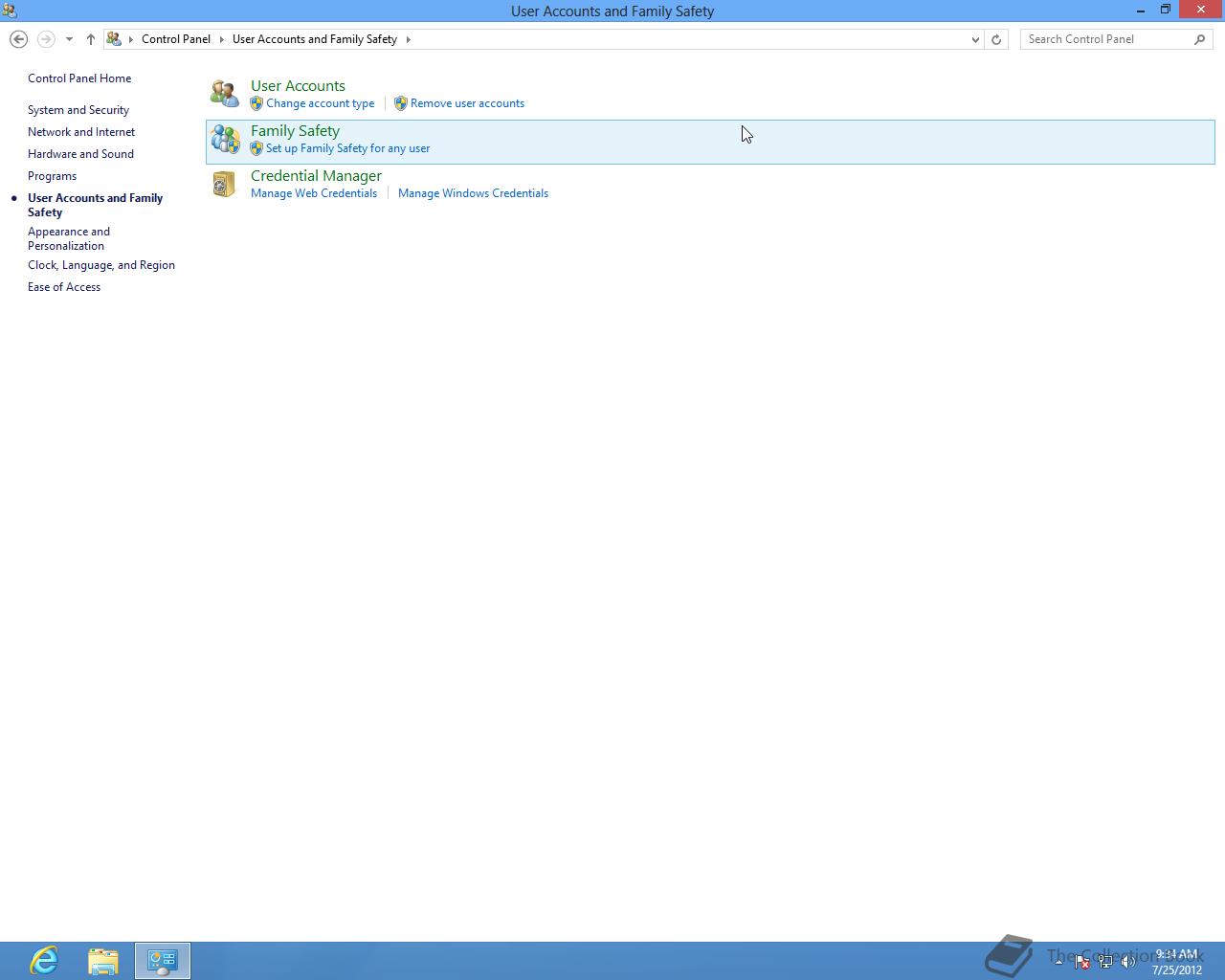1225x980 pixels.
Task: Open Appearance and Personalization category
Action: coord(69,238)
